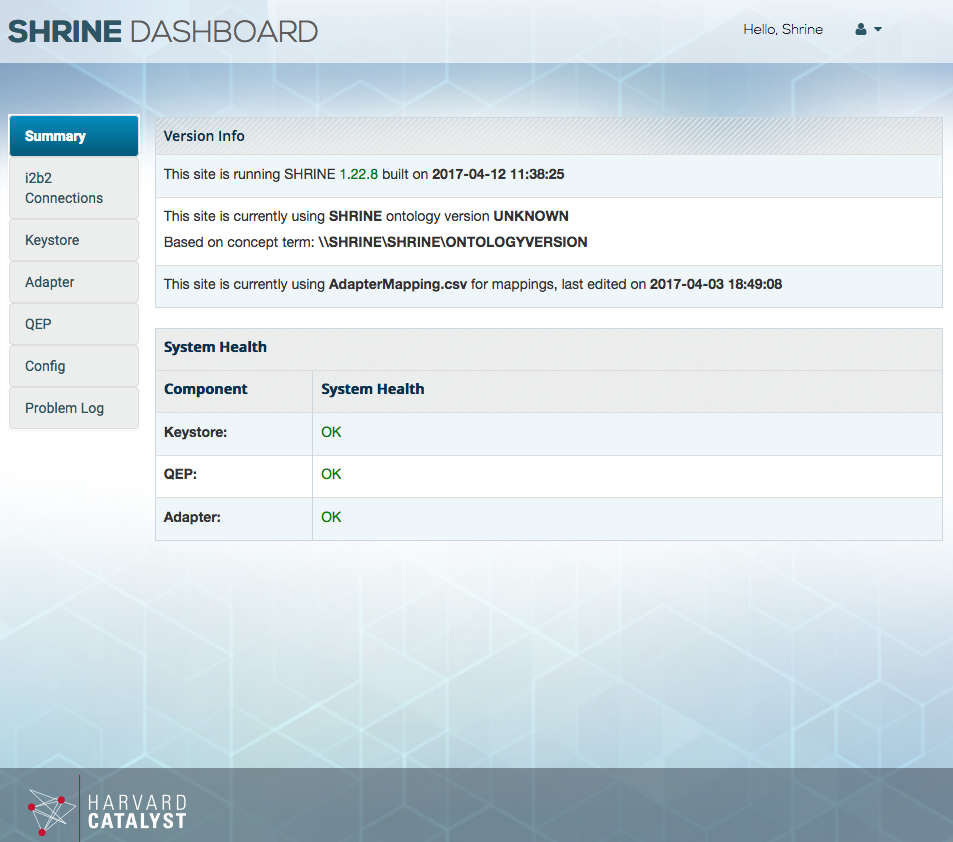Select last edited date 2017-04-03 18:49:08
This screenshot has width=953, height=842.
click(x=716, y=285)
